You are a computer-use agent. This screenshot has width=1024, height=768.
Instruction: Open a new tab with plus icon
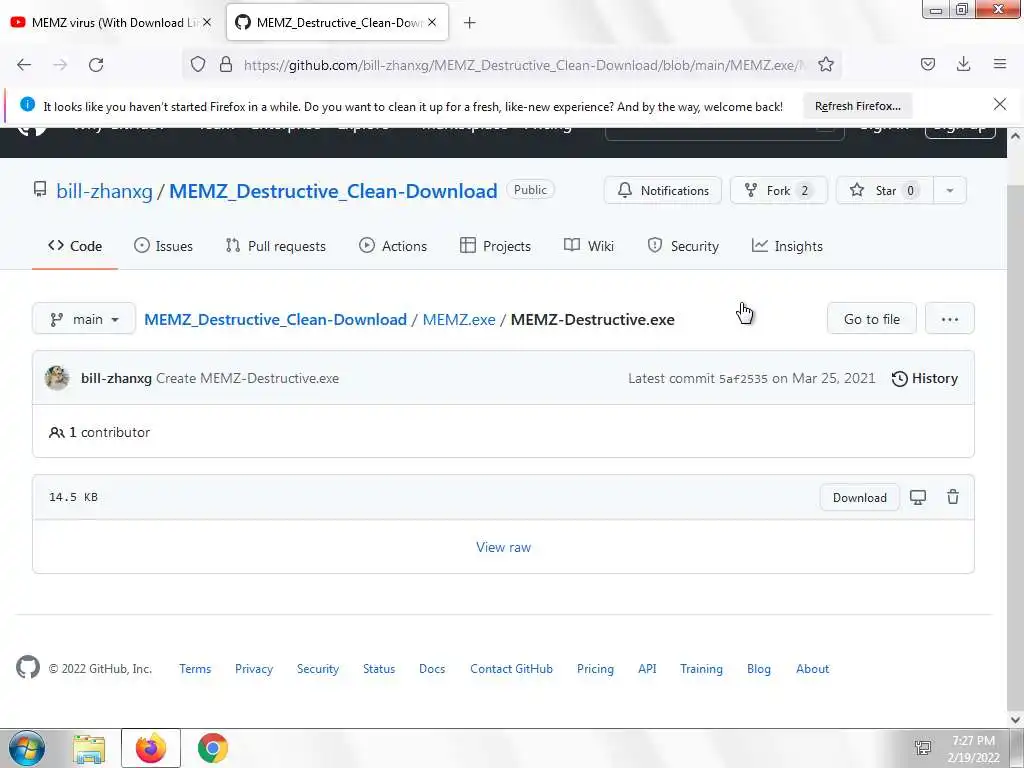[x=470, y=23]
